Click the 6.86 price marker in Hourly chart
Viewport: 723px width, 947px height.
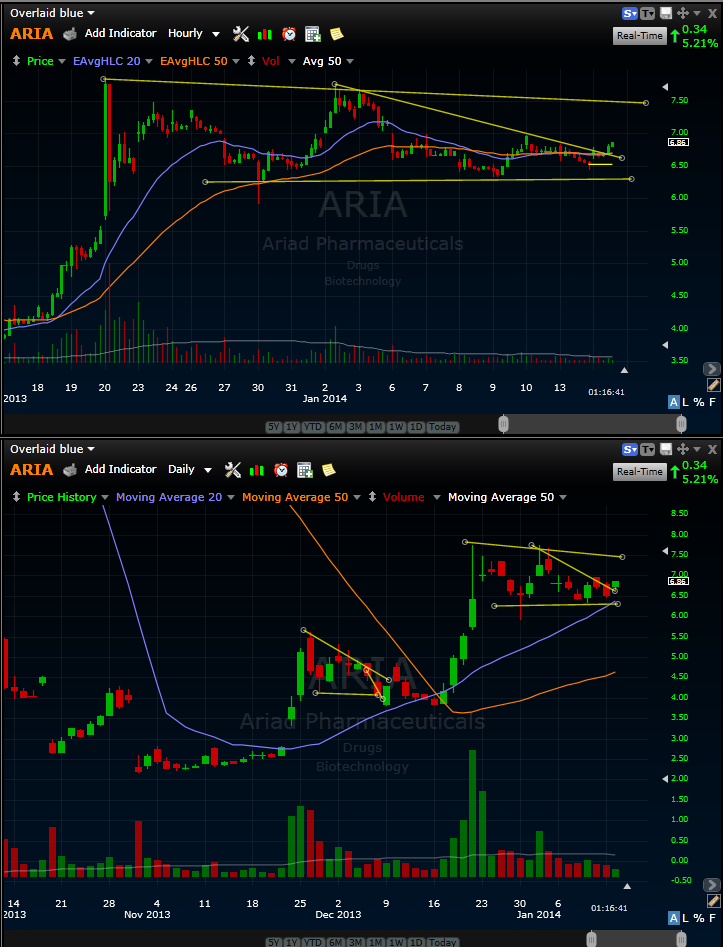tap(678, 143)
